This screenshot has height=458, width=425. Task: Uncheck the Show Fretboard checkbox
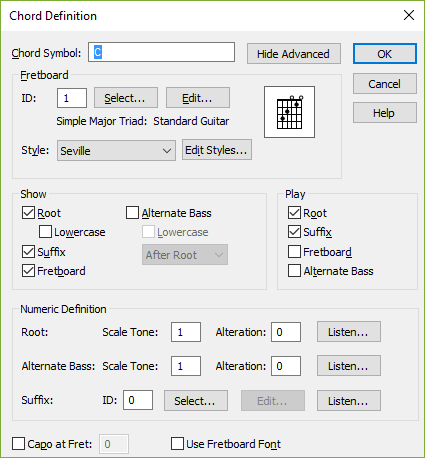(x=28, y=271)
